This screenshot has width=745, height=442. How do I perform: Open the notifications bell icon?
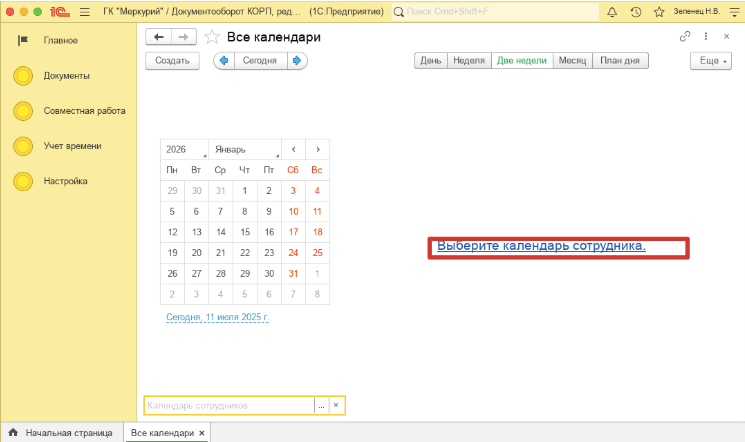pyautogui.click(x=612, y=12)
